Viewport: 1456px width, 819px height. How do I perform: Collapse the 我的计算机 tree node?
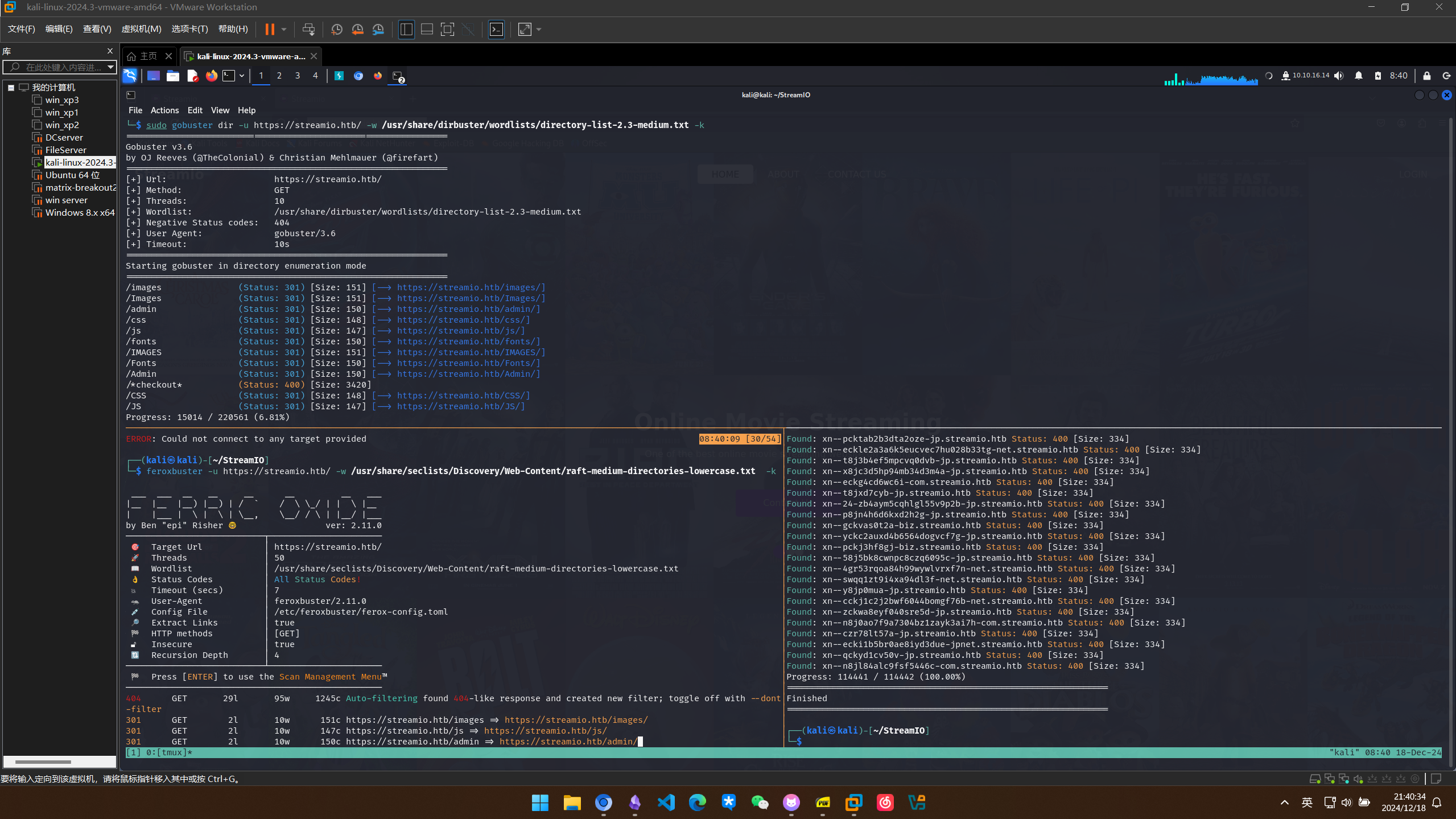[11, 88]
